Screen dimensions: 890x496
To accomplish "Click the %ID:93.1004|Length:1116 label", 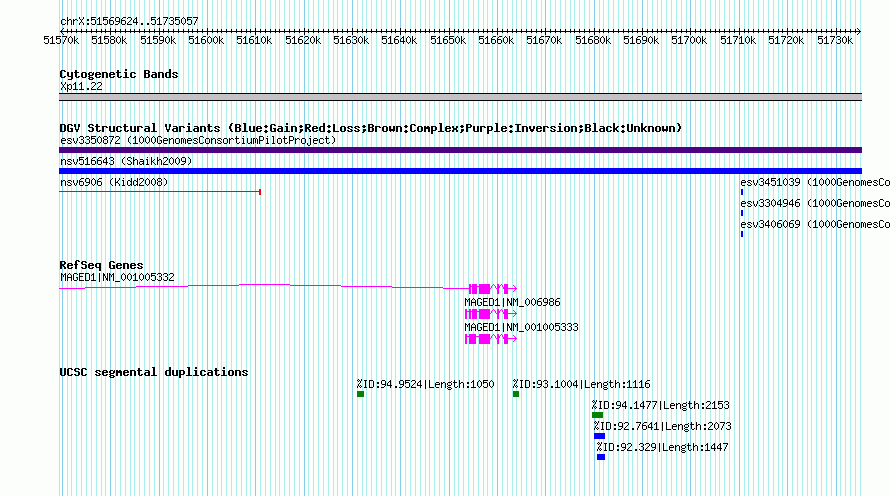I will tap(581, 385).
